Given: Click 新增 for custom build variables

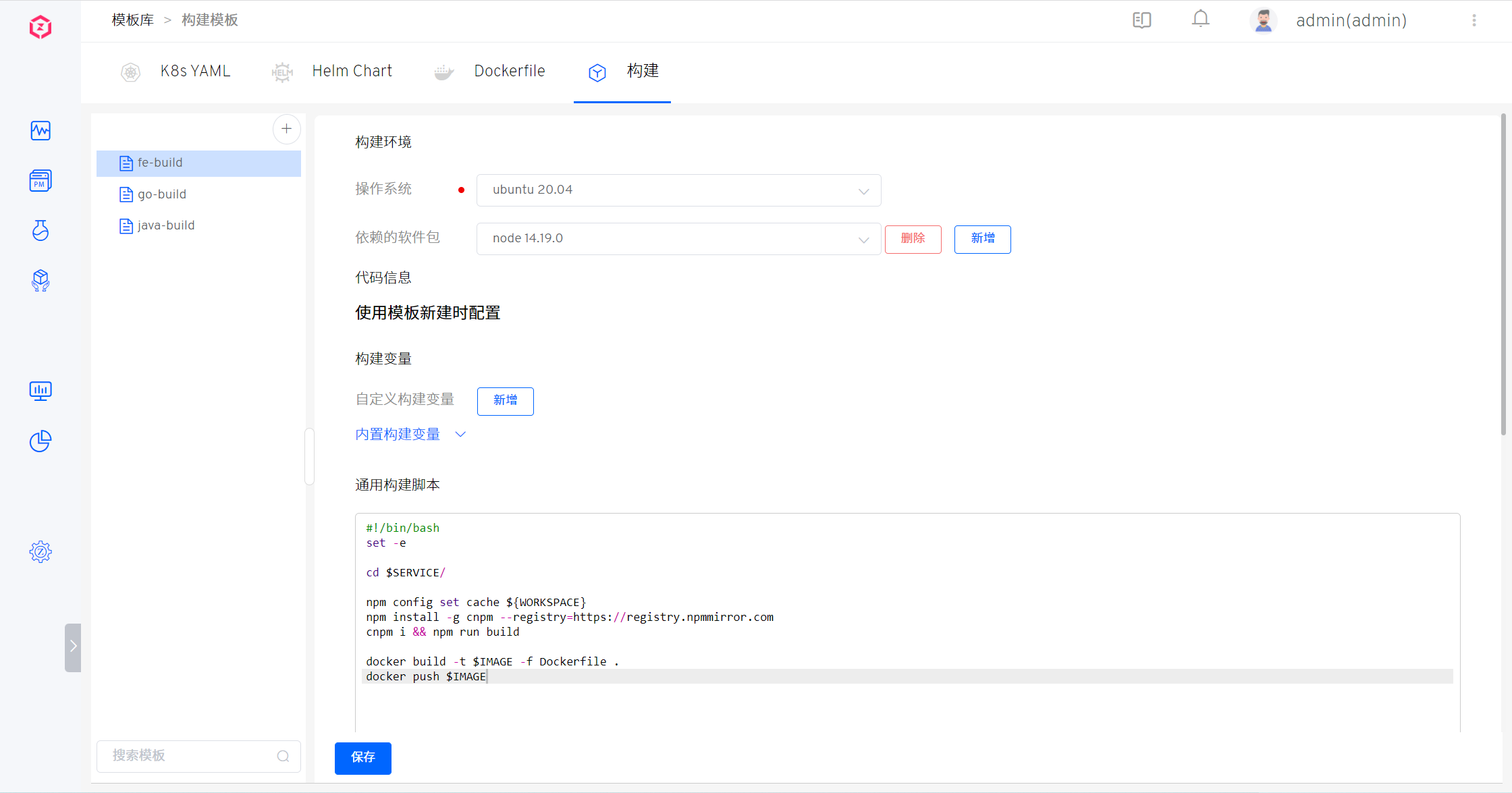Looking at the screenshot, I should 505,401.
